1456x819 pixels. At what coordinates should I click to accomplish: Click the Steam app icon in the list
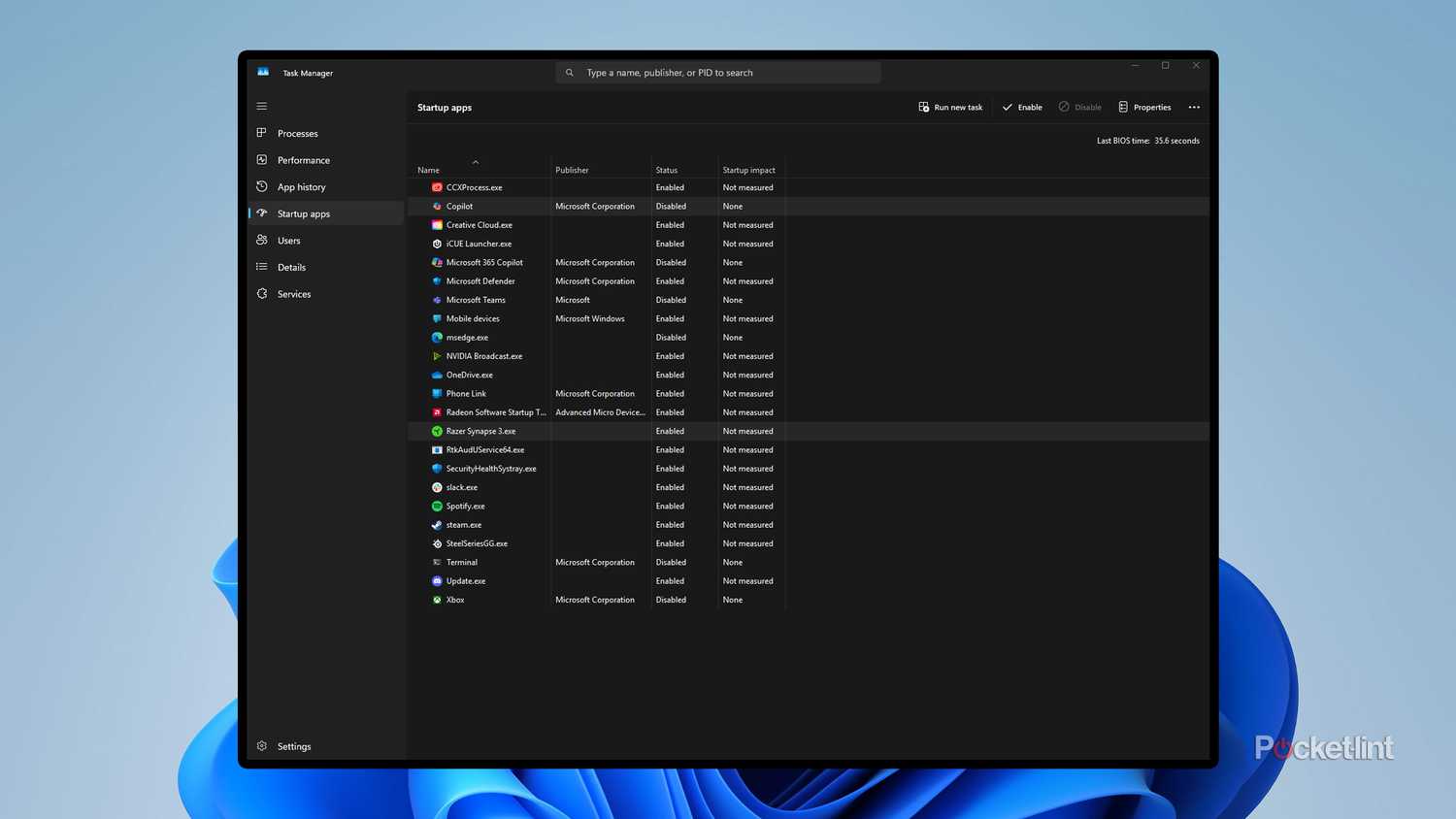pos(435,524)
